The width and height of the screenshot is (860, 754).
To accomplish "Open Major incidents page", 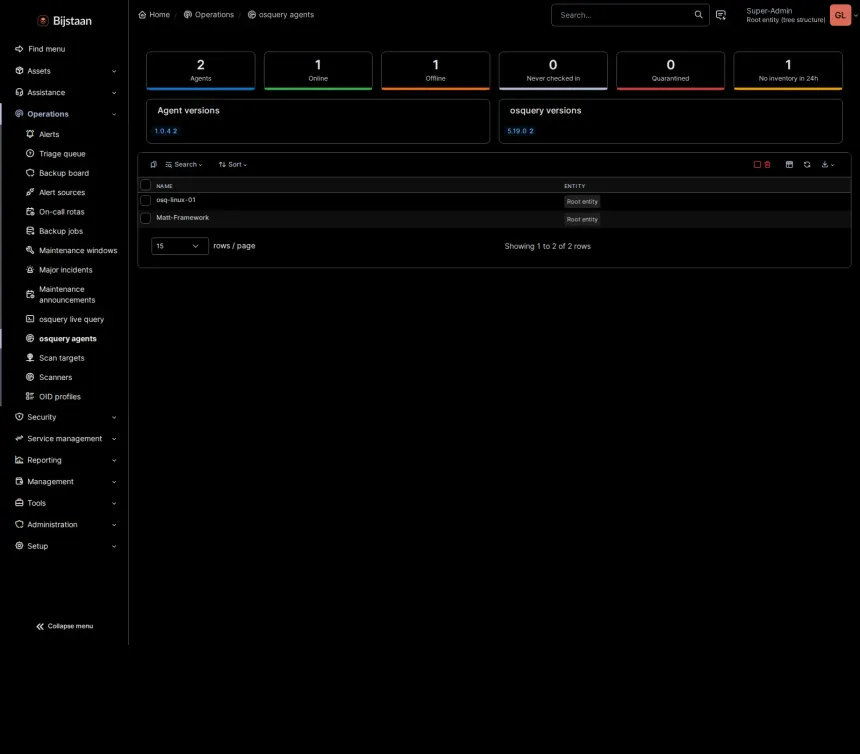I will 65,270.
